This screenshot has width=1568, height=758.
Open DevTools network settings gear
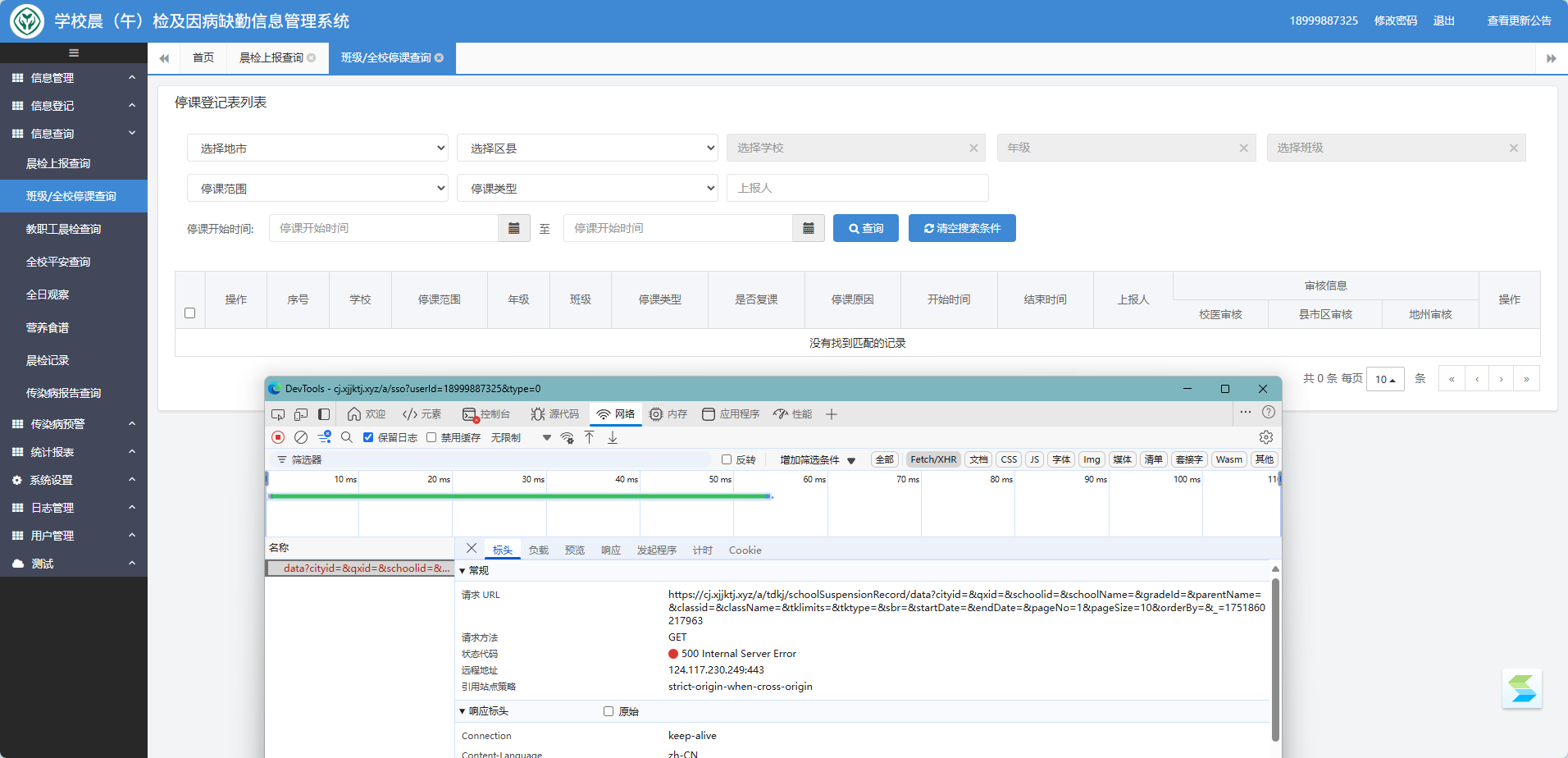coord(1265,438)
